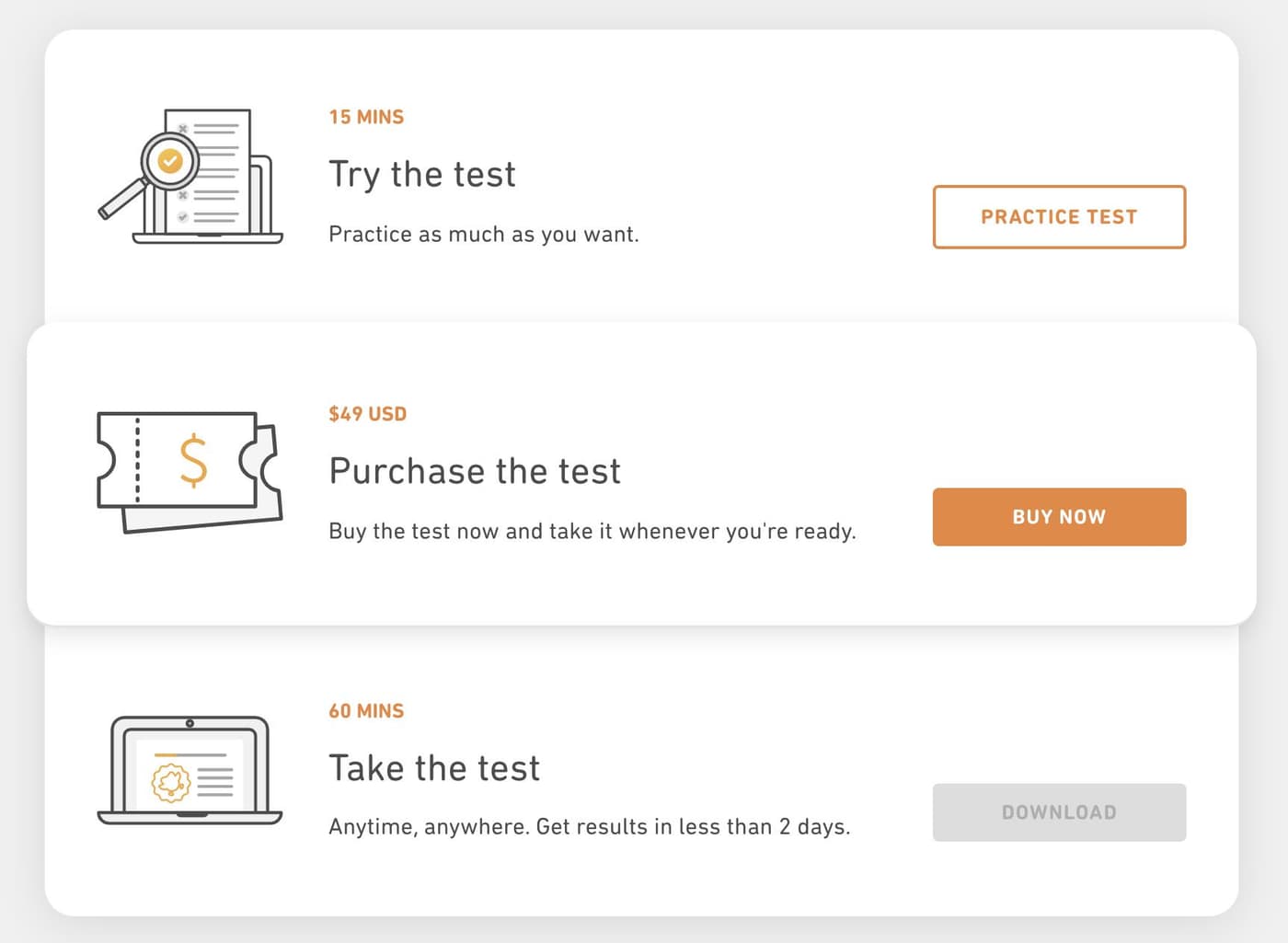Click the dollar ticket illustration
Screen dimensions: 1288x943
(189, 471)
